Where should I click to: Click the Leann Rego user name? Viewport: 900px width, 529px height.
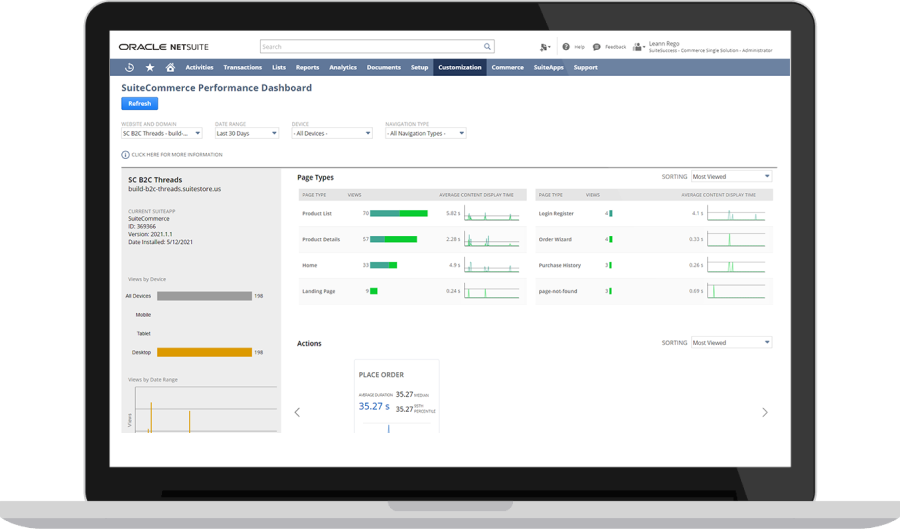tap(664, 44)
